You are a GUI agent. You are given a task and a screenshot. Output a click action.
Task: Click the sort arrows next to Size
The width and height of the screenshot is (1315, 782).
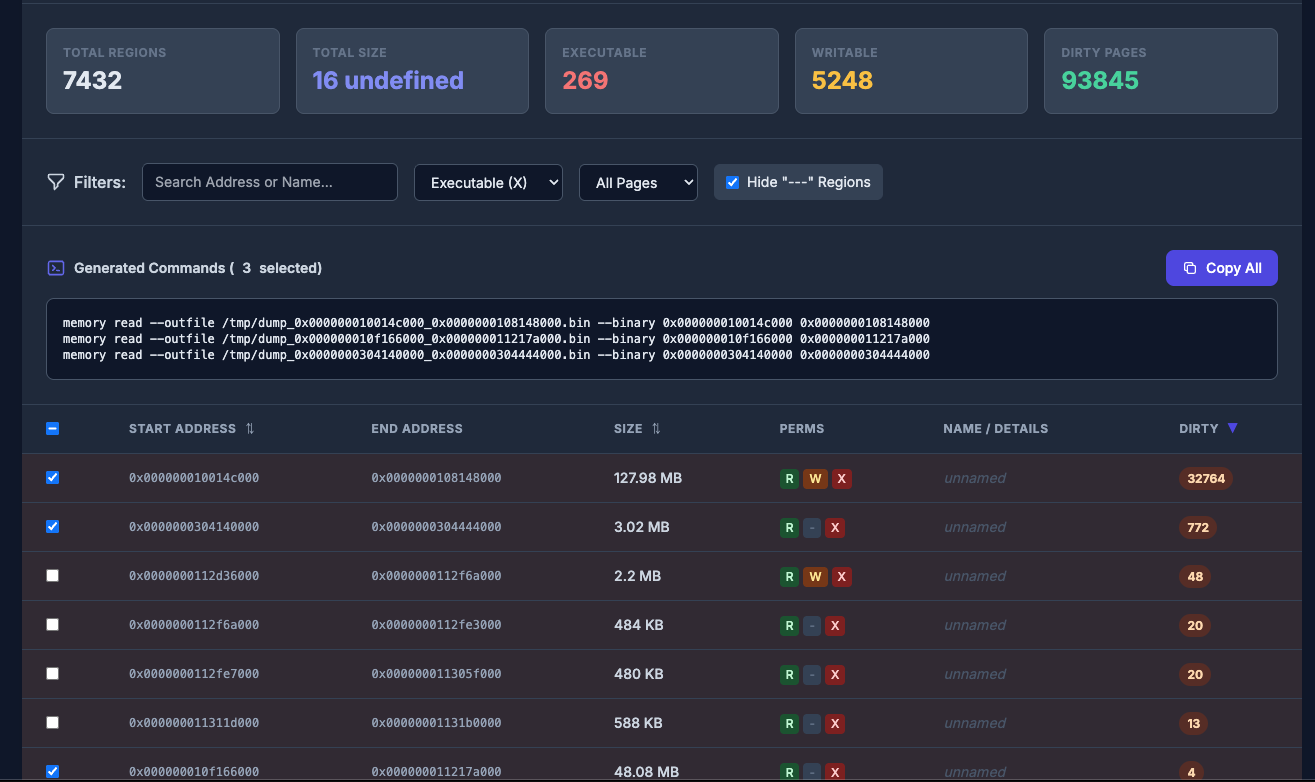(656, 428)
